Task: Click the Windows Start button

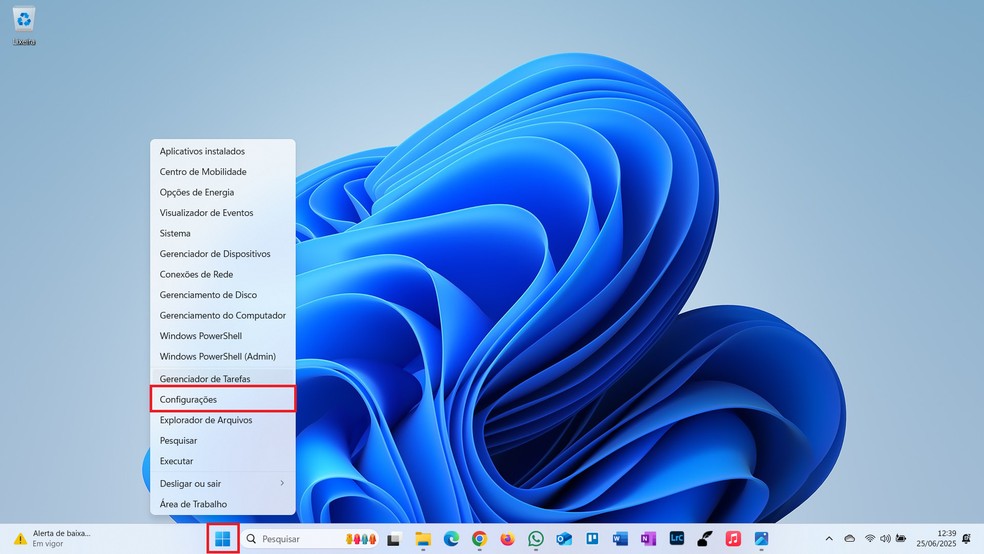Action: [x=223, y=539]
